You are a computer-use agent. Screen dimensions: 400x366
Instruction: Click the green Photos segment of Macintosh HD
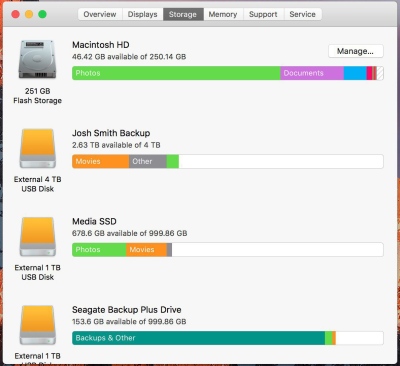(176, 73)
